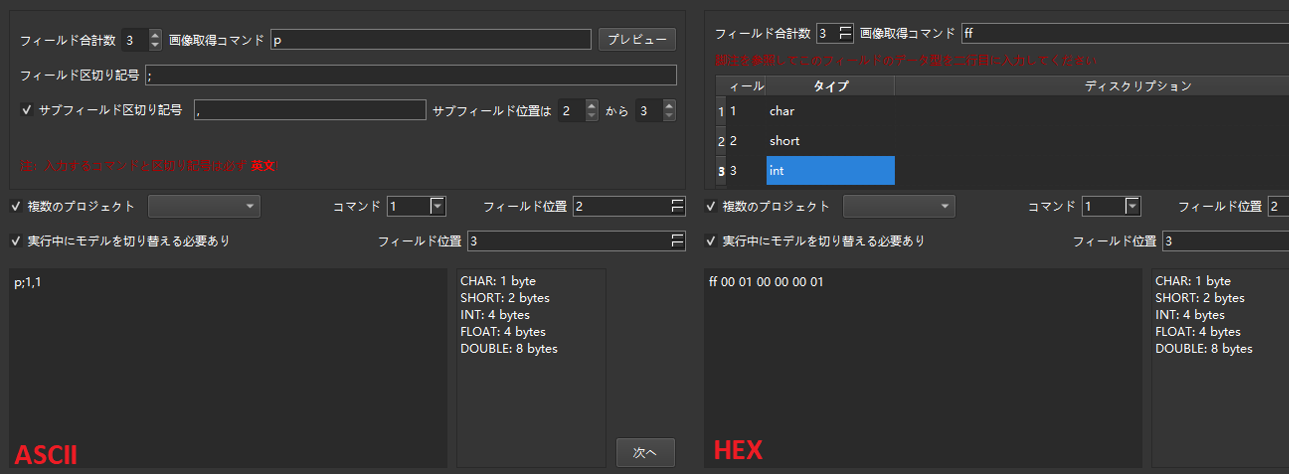Click row header 3 of field table
1289x474 pixels.
click(x=721, y=171)
